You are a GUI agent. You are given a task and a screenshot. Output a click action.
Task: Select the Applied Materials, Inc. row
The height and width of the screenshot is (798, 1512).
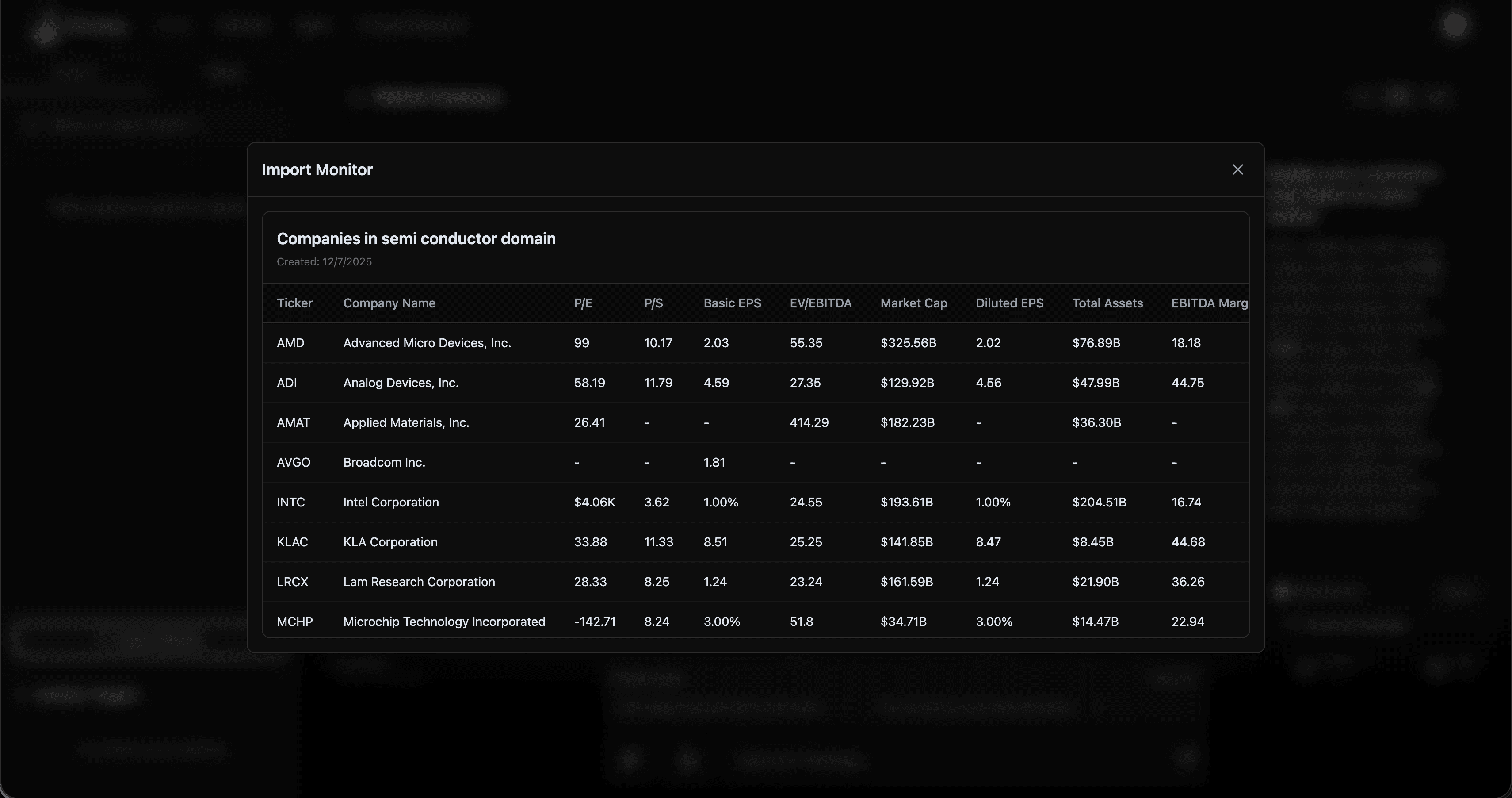pos(405,423)
